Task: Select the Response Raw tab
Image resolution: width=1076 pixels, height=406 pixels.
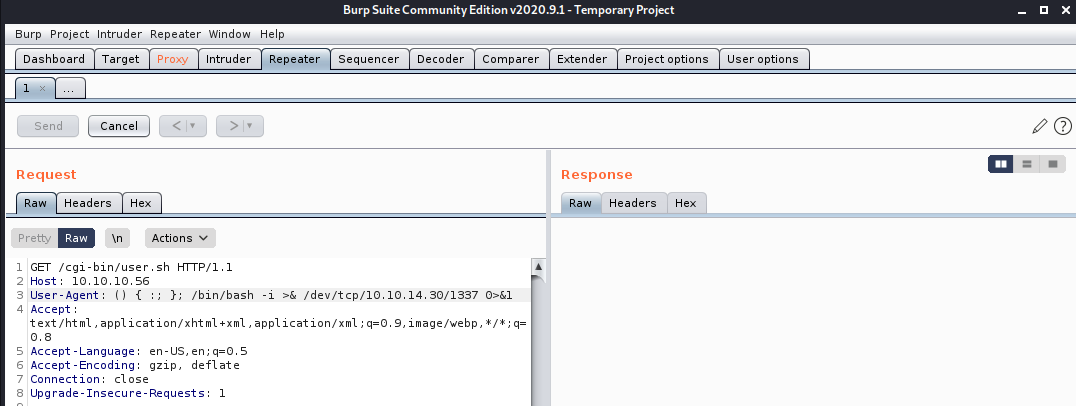Action: pyautogui.click(x=581, y=203)
